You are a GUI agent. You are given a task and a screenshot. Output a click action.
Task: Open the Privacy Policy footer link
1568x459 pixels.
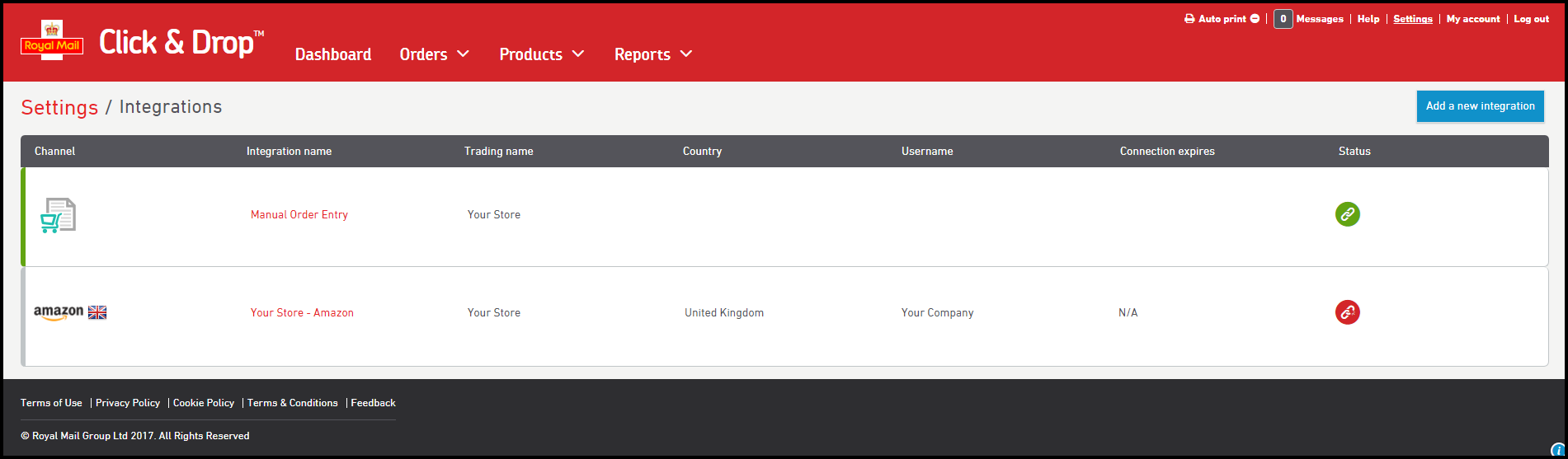[x=128, y=403]
